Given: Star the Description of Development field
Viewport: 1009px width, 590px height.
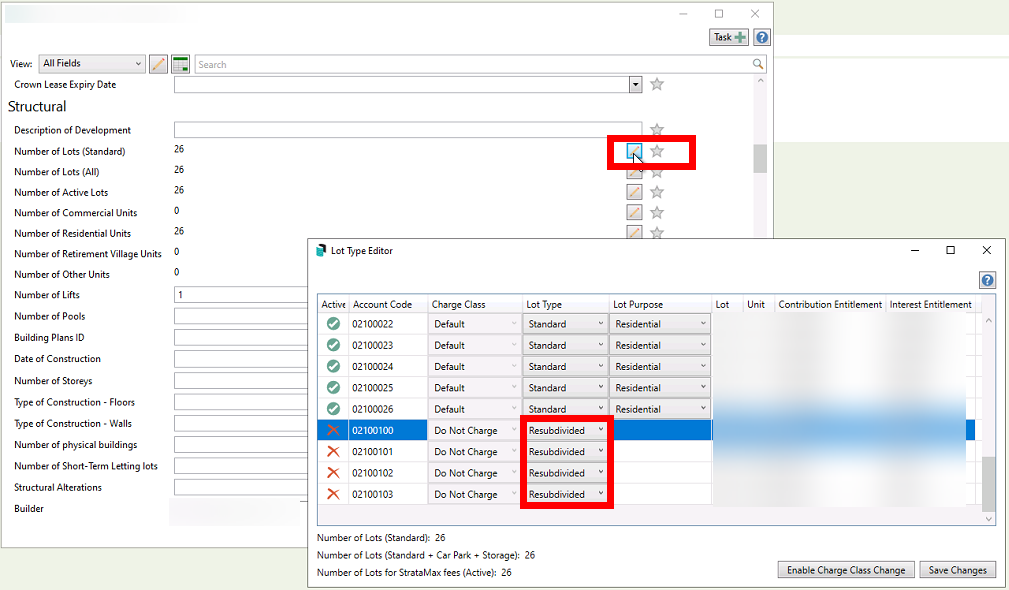Looking at the screenshot, I should 656,129.
